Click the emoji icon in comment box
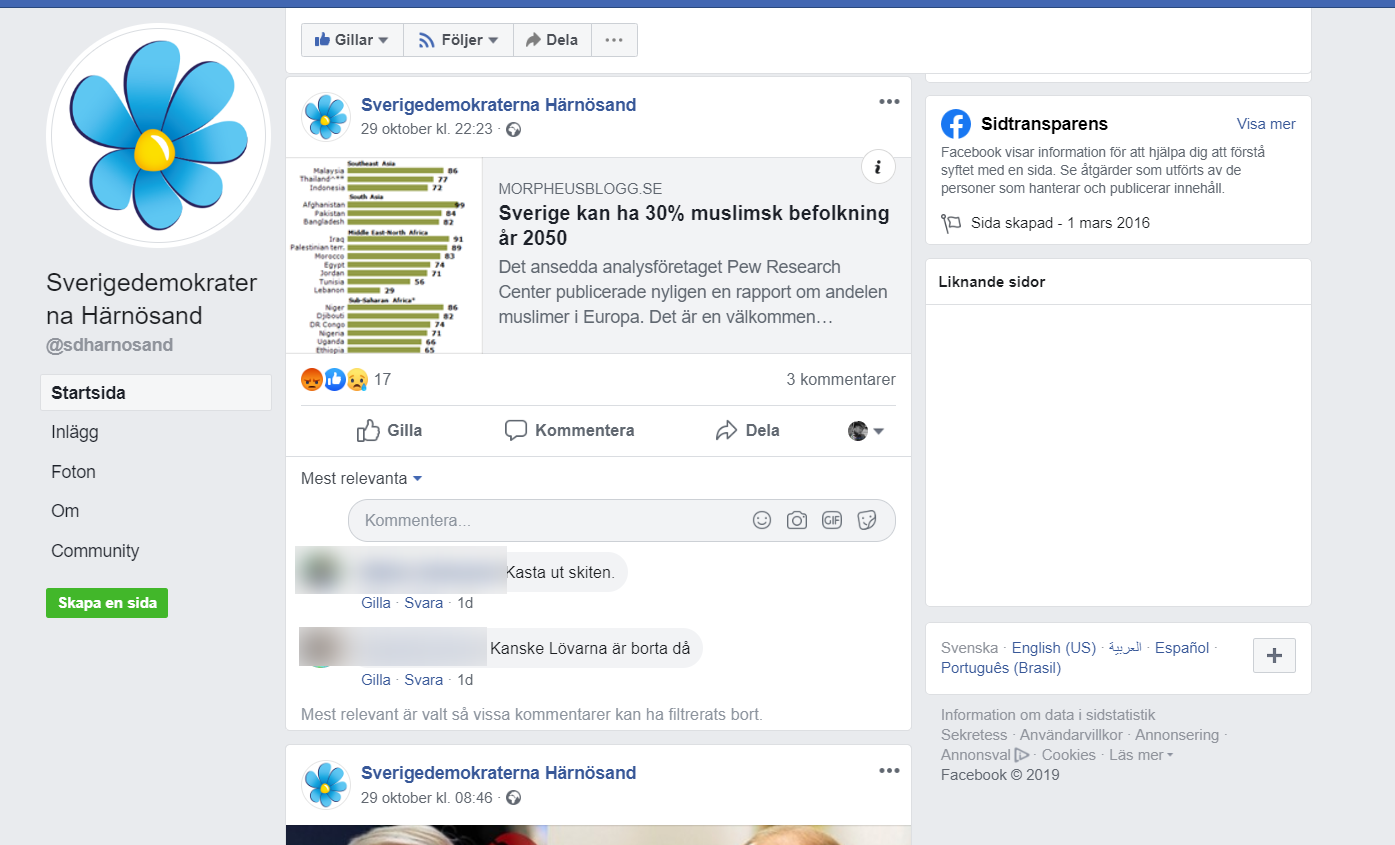This screenshot has height=845, width=1395. pyautogui.click(x=762, y=520)
